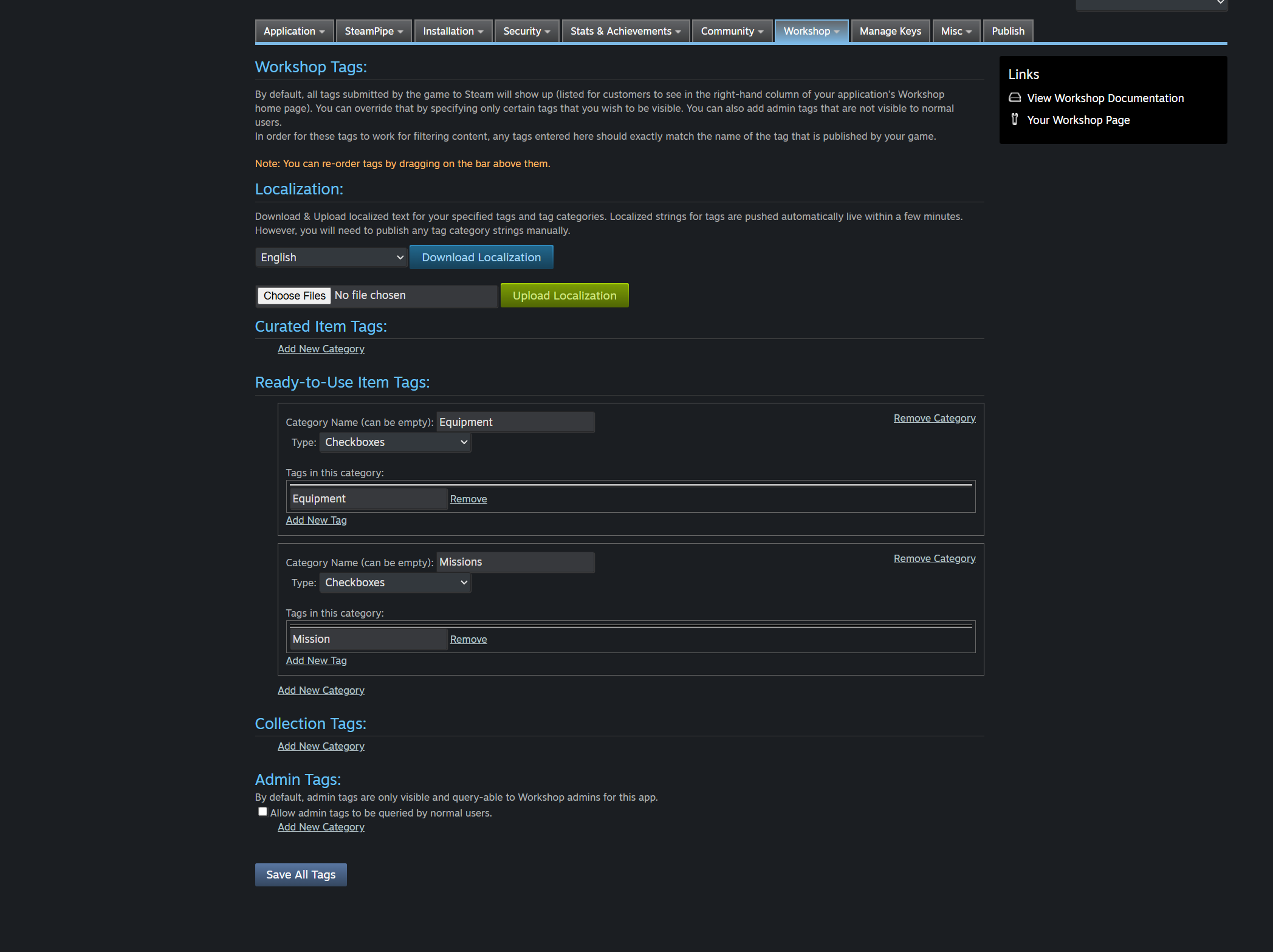Click the Workshop Documentation book icon
The image size is (1273, 952).
(1015, 98)
